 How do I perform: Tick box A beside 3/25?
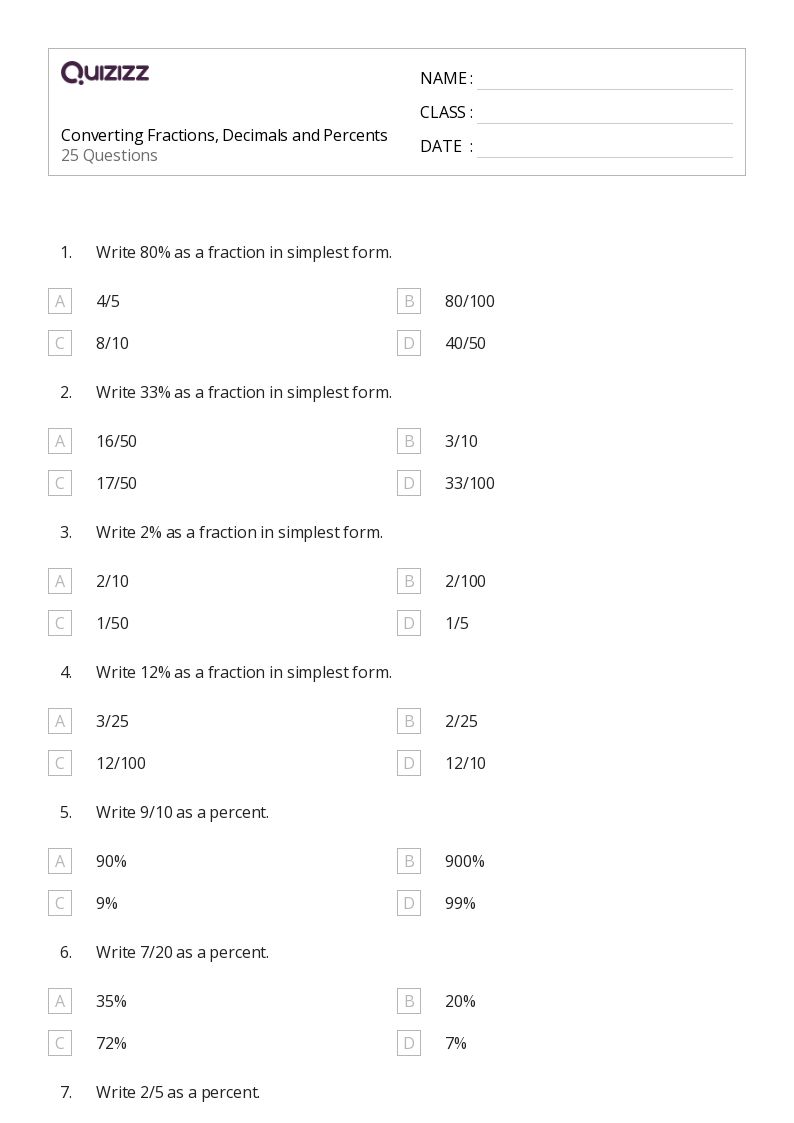point(60,720)
